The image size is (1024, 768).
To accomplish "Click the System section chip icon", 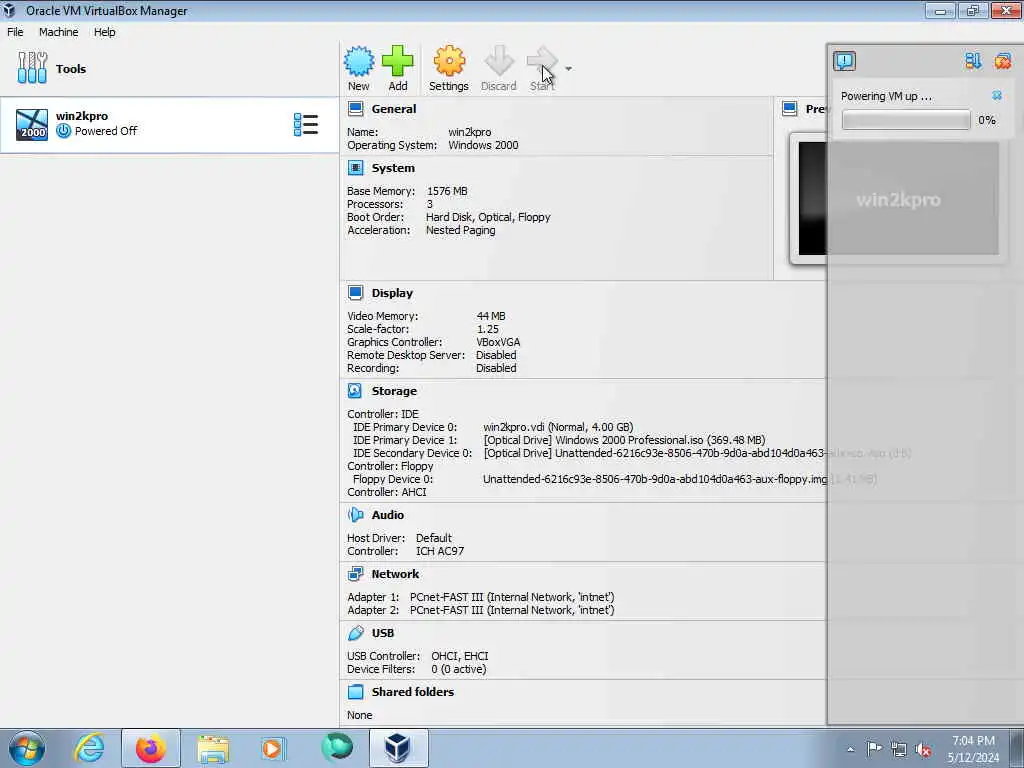I will pos(355,168).
